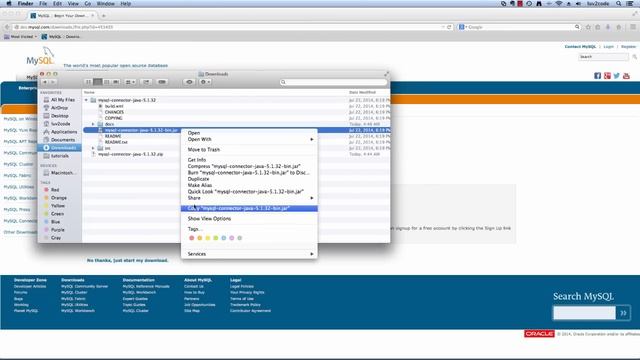This screenshot has width=640, height=360.
Task: Focus the Finder window search field
Action: click(x=333, y=82)
